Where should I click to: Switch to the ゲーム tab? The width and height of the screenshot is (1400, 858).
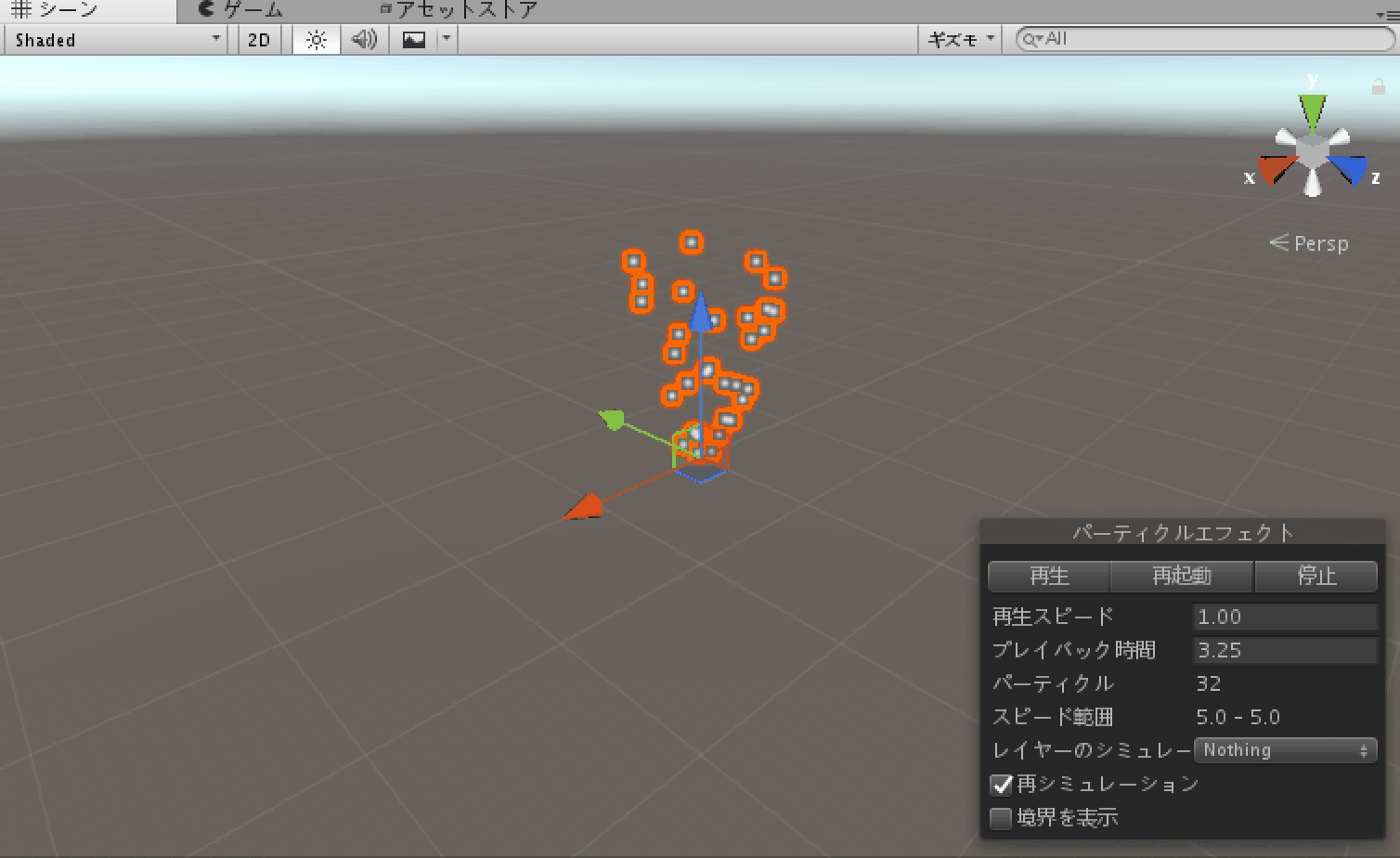pos(241,10)
